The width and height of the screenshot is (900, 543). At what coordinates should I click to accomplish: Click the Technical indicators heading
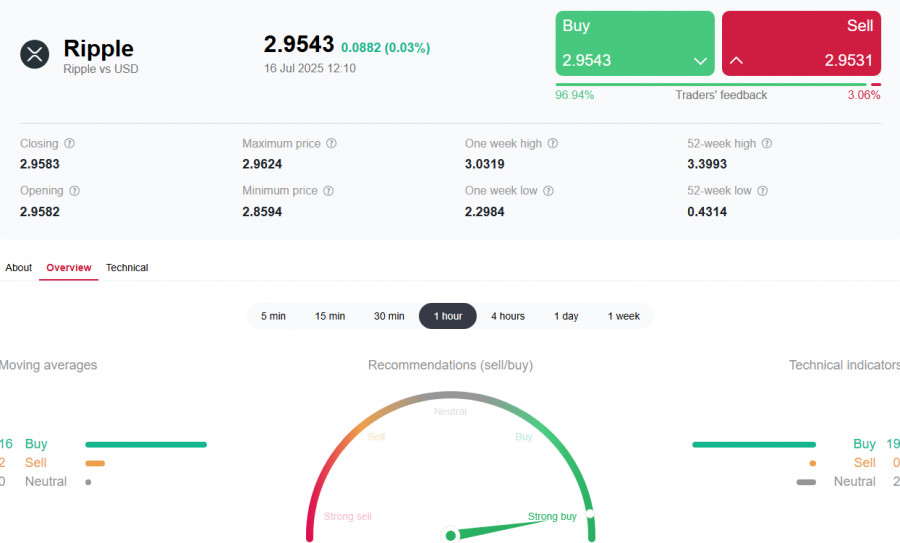click(x=844, y=365)
